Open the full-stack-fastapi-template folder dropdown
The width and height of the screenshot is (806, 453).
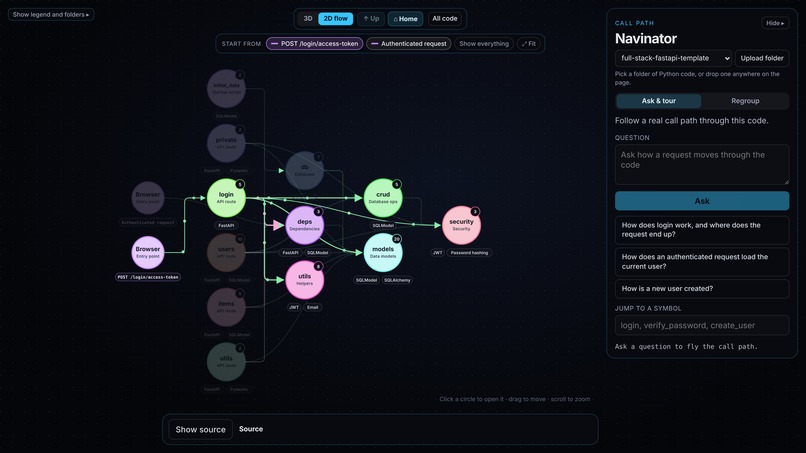tap(673, 58)
